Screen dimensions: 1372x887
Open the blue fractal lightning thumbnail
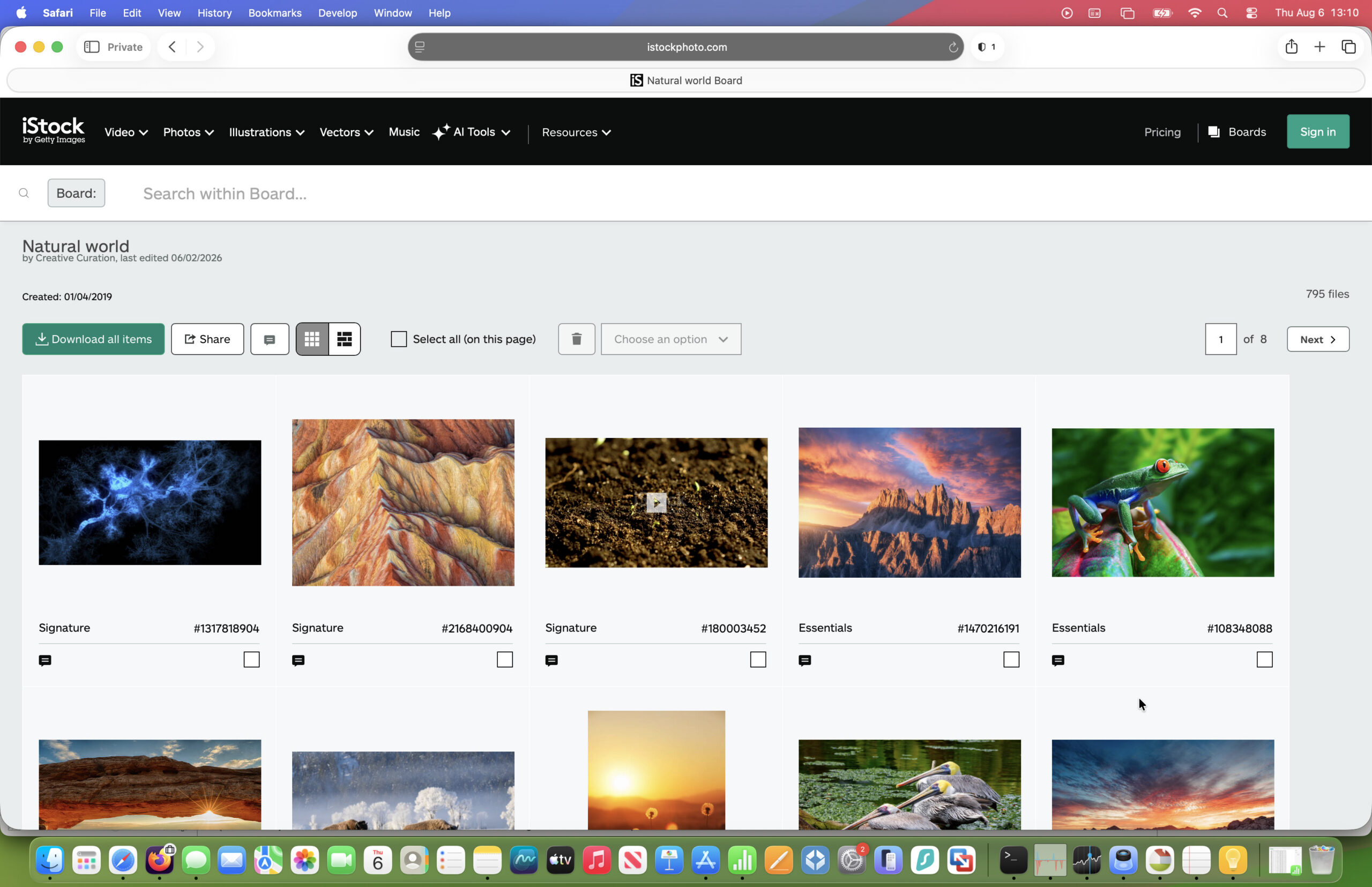(150, 503)
